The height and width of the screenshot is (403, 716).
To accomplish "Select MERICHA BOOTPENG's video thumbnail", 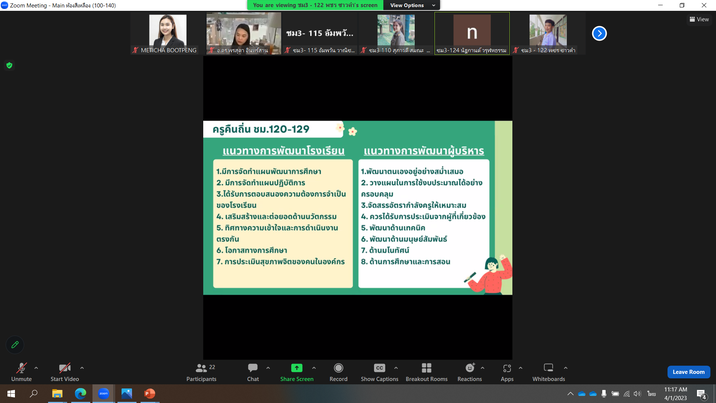I will [x=167, y=33].
